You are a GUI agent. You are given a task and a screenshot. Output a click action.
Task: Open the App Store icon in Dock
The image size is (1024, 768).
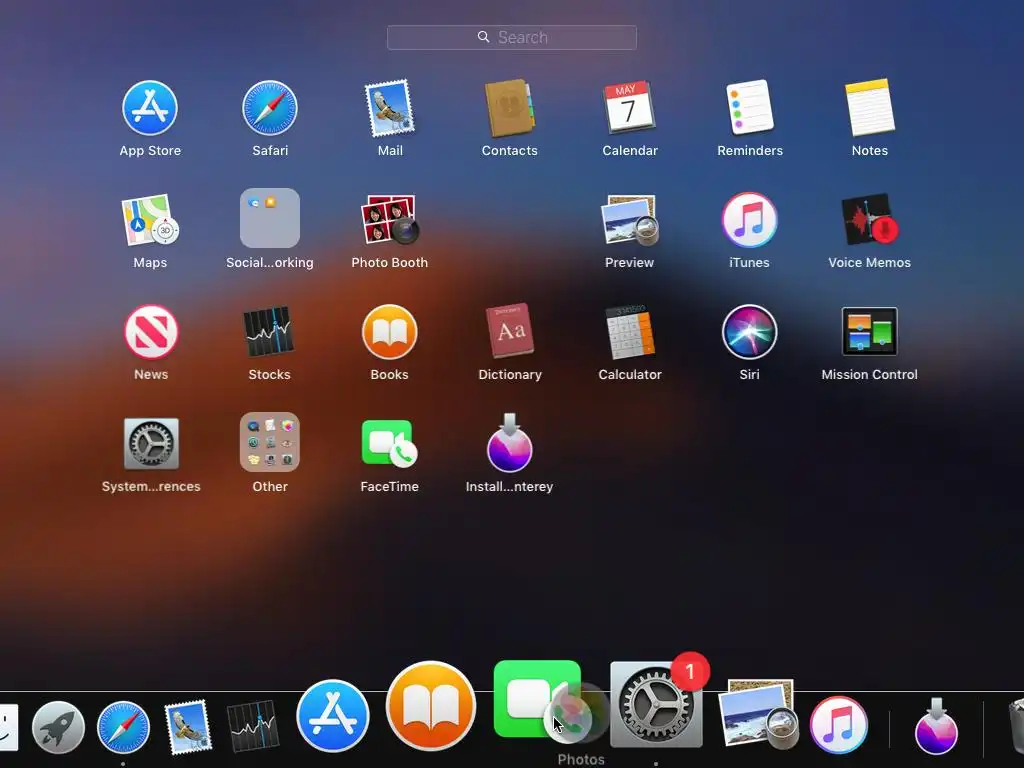click(x=333, y=716)
